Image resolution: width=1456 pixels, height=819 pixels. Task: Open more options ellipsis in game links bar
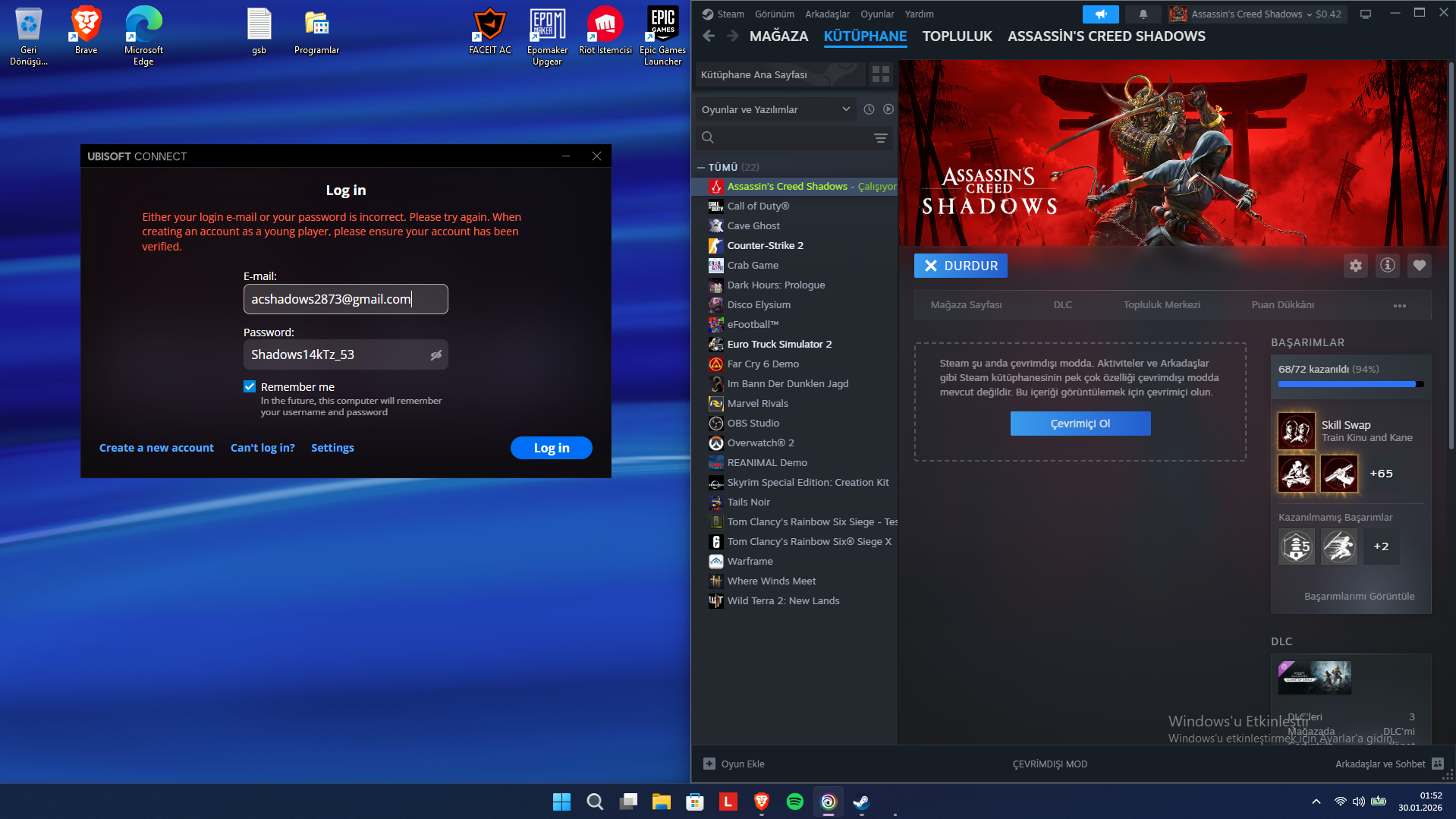(1399, 305)
